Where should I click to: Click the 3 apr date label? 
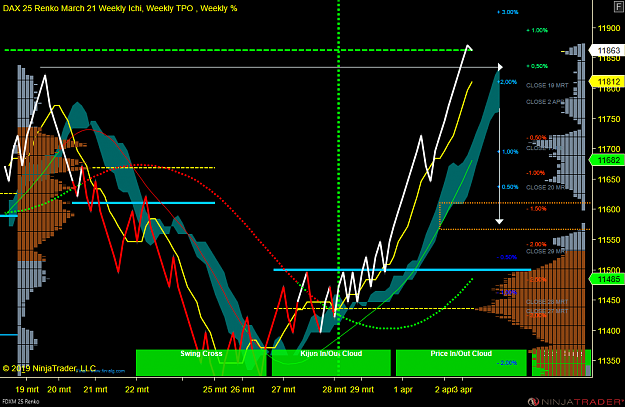pos(463,389)
